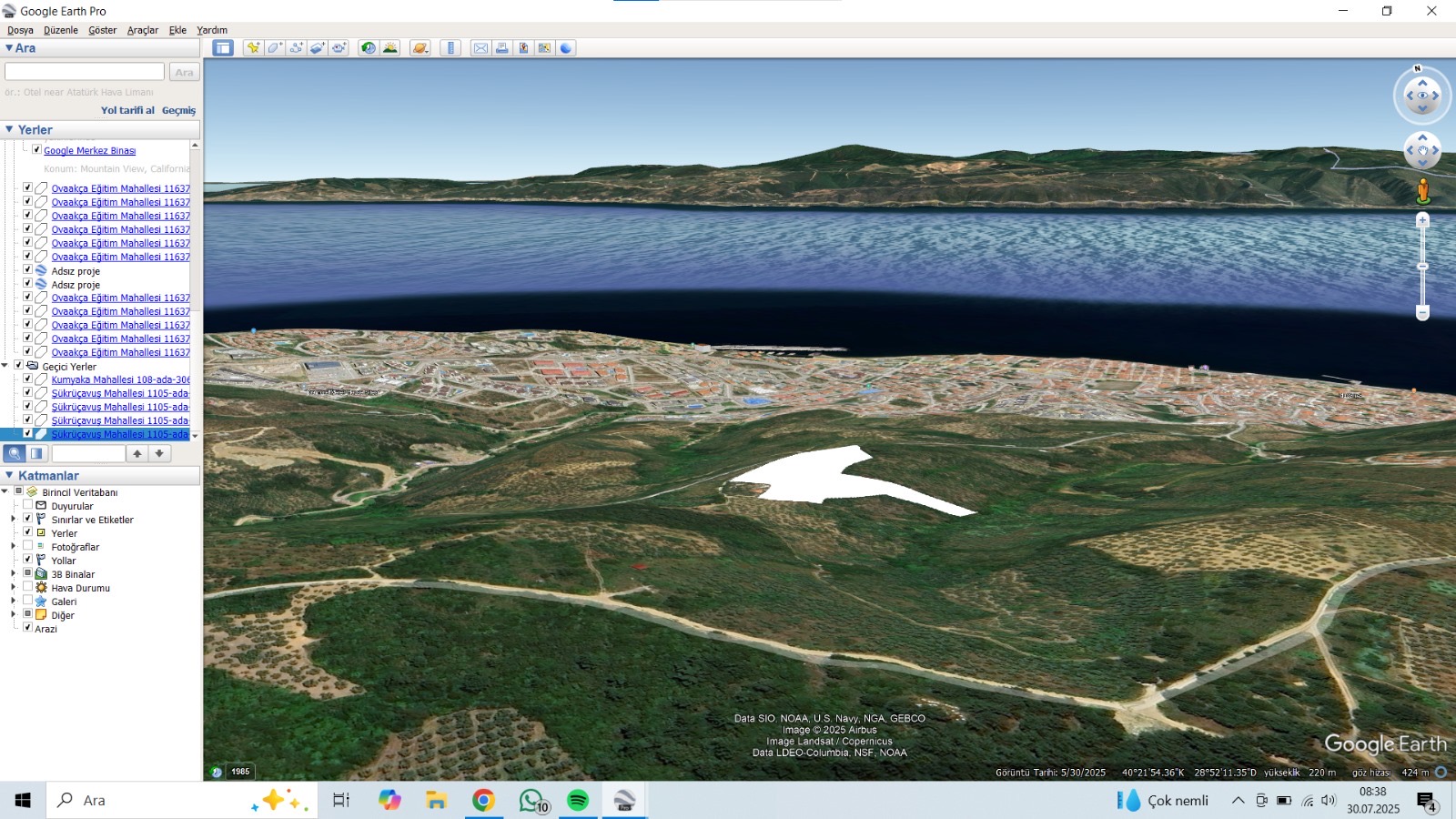Hide the sidebar using the toolbar button
This screenshot has height=819, width=1456.
[x=223, y=48]
